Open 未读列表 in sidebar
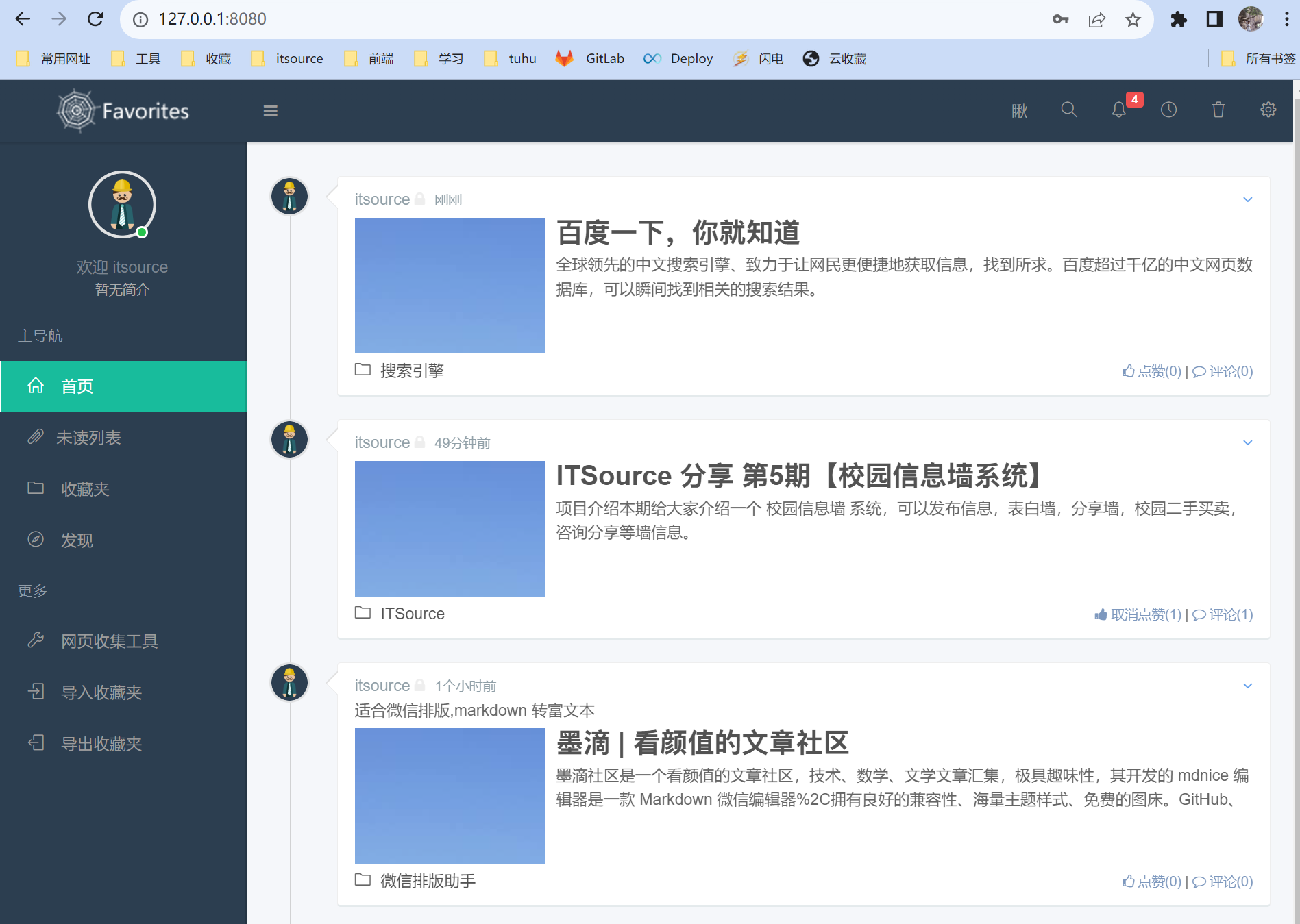 123,438
